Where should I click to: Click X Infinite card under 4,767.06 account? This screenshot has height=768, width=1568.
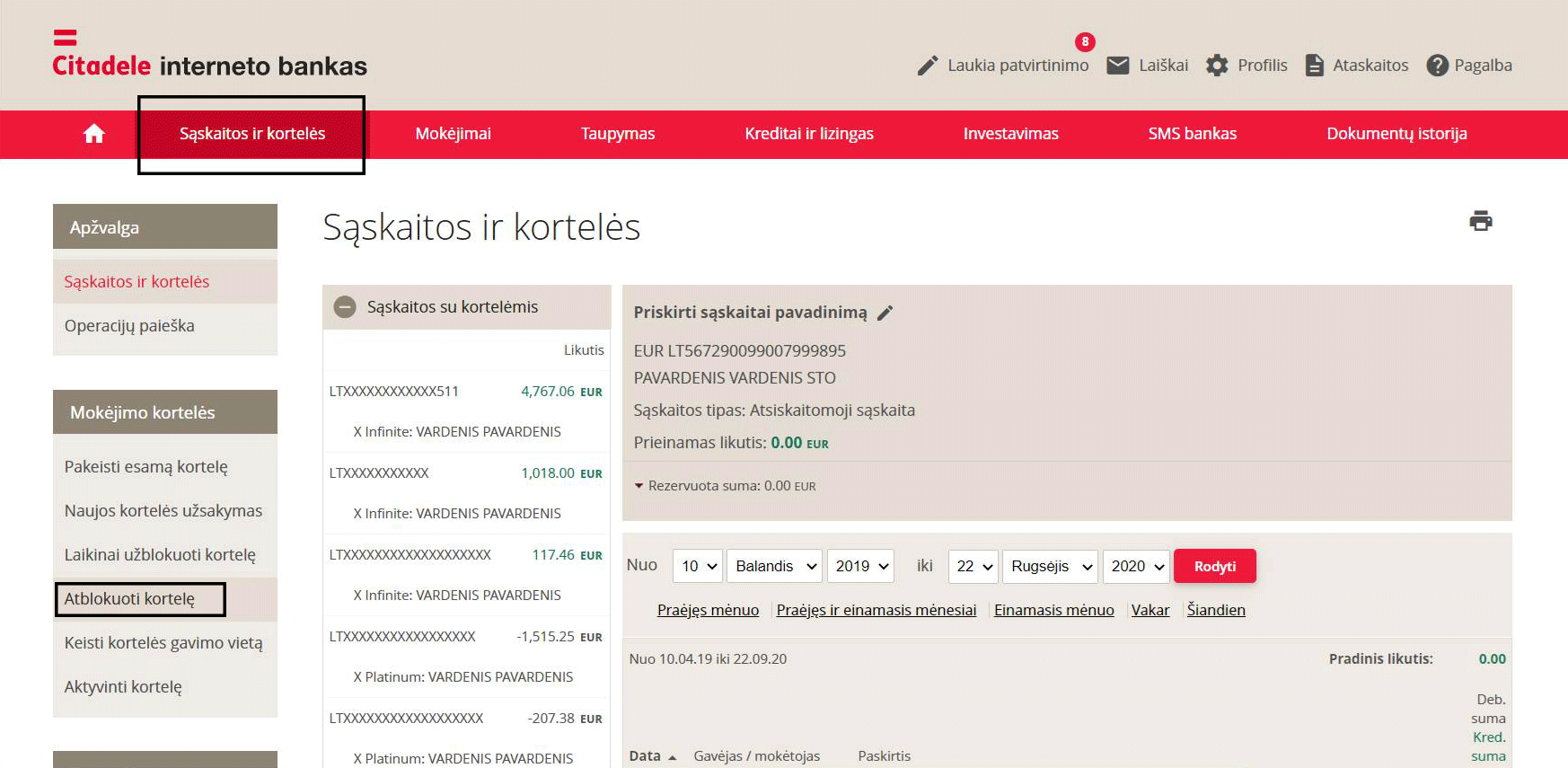pos(457,432)
